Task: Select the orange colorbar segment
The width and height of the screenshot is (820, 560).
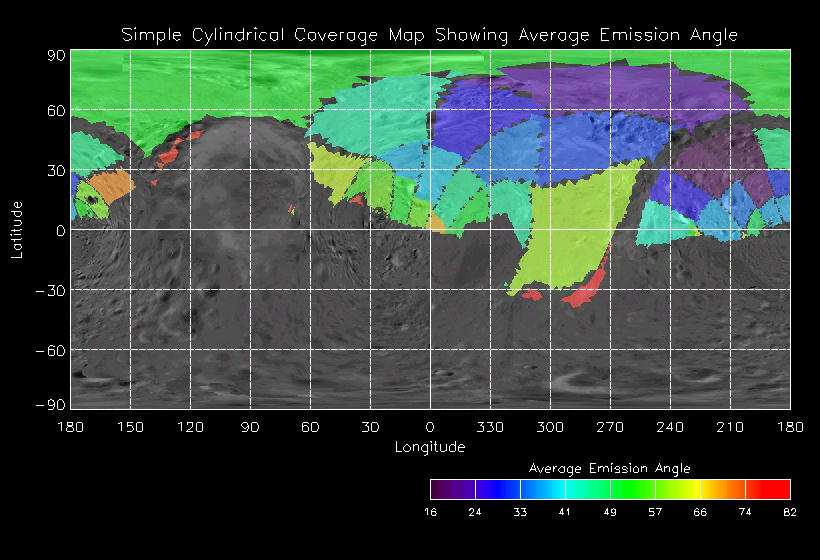Action: tap(723, 489)
